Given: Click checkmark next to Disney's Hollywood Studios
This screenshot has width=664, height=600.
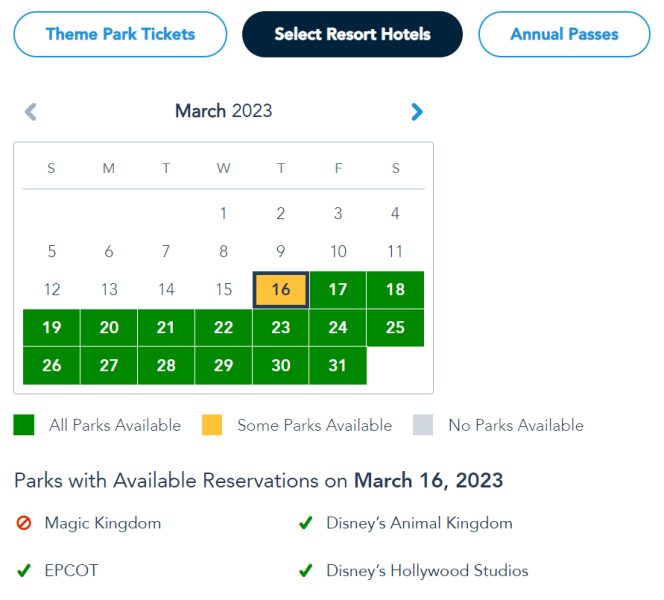Looking at the screenshot, I should pos(306,571).
